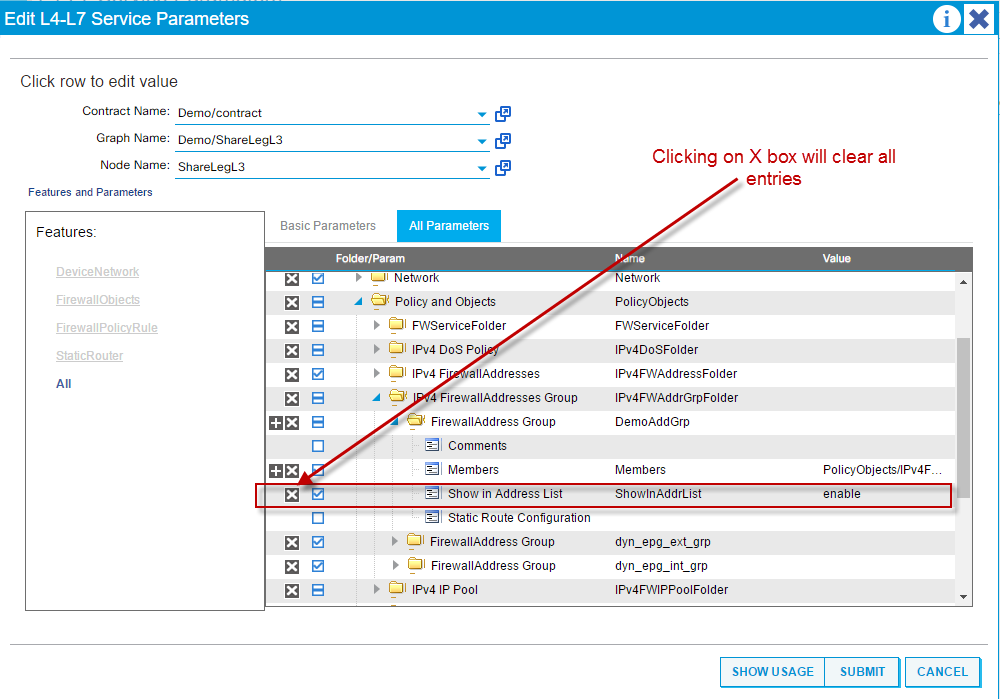Image resolution: width=1000 pixels, height=699 pixels.
Task: Open the Graph Name dropdown
Action: [x=482, y=140]
